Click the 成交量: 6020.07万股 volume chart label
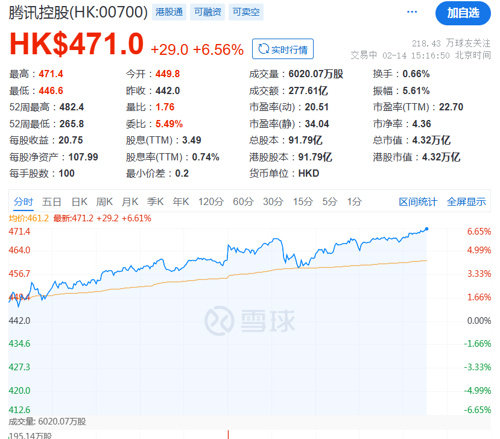The width and height of the screenshot is (500, 439). [x=47, y=421]
